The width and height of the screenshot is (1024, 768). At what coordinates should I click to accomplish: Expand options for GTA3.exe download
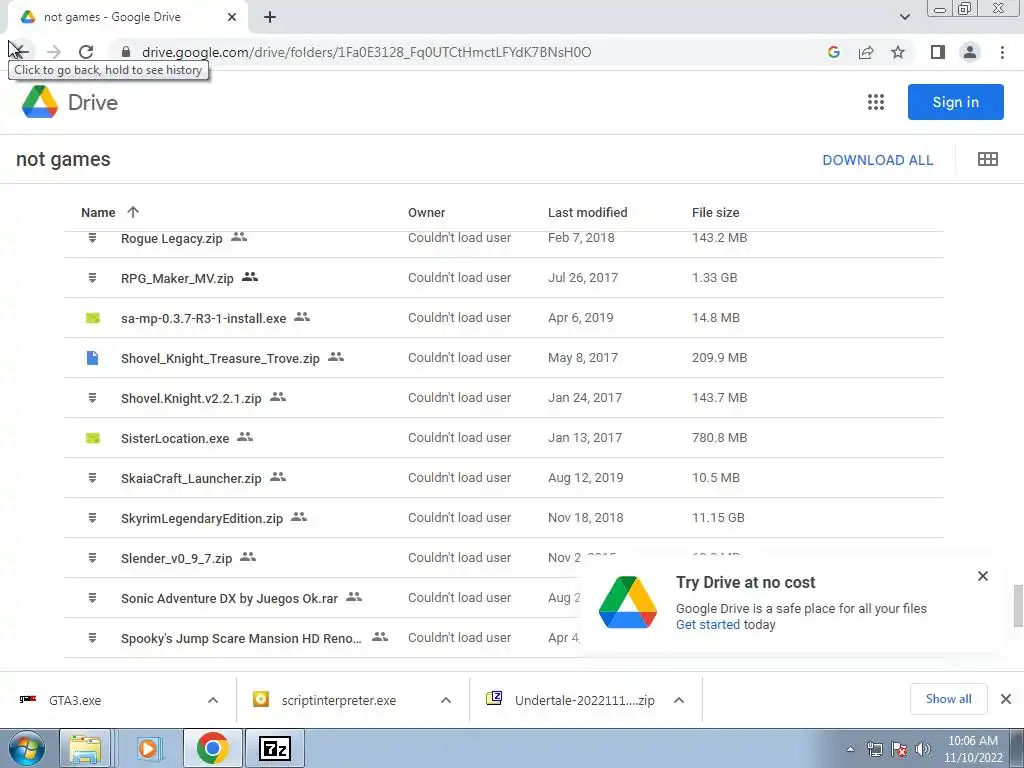pyautogui.click(x=213, y=700)
